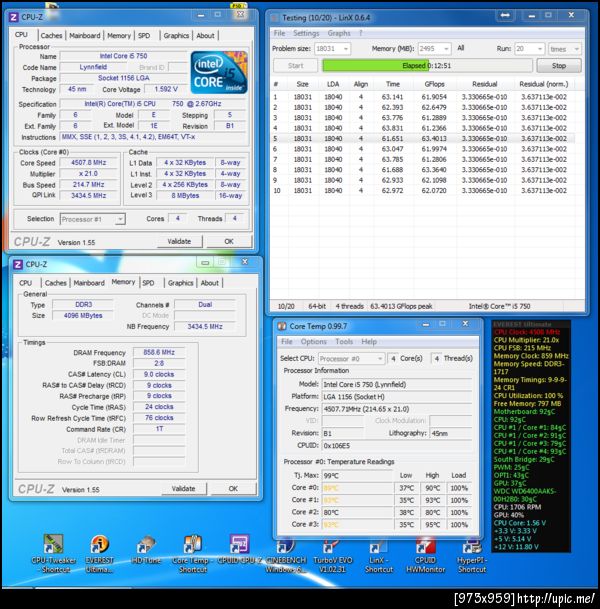Click CPU-Z app icon in top window title bar
The image size is (600, 609).
[x=14, y=17]
